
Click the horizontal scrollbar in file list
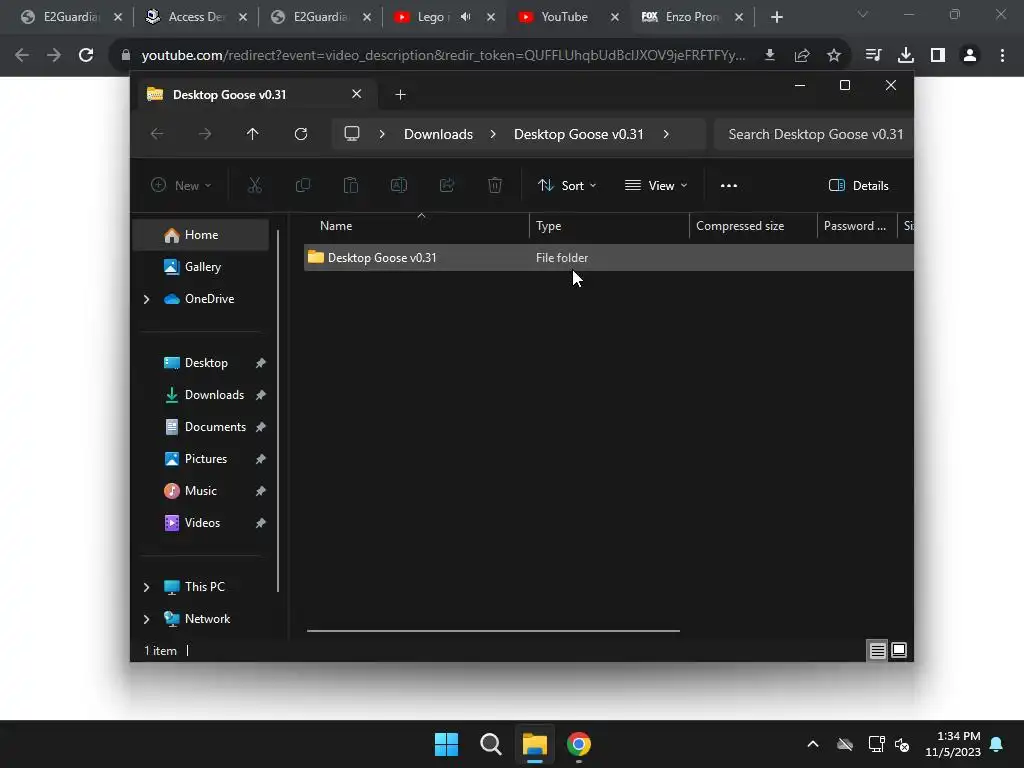[x=493, y=631]
